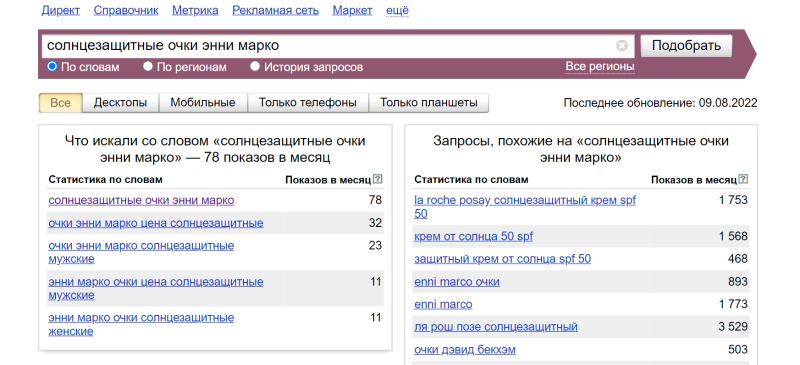Click the impressions value '893'
Viewport: 800px width, 365px height.
[738, 282]
